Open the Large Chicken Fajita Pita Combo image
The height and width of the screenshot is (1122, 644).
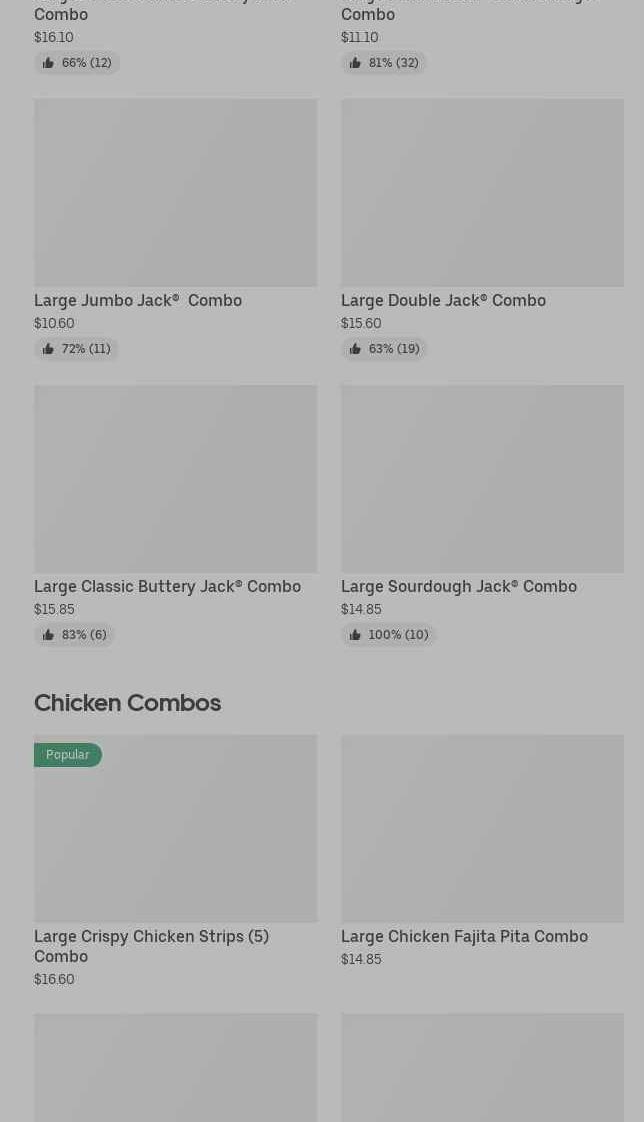coord(482,828)
